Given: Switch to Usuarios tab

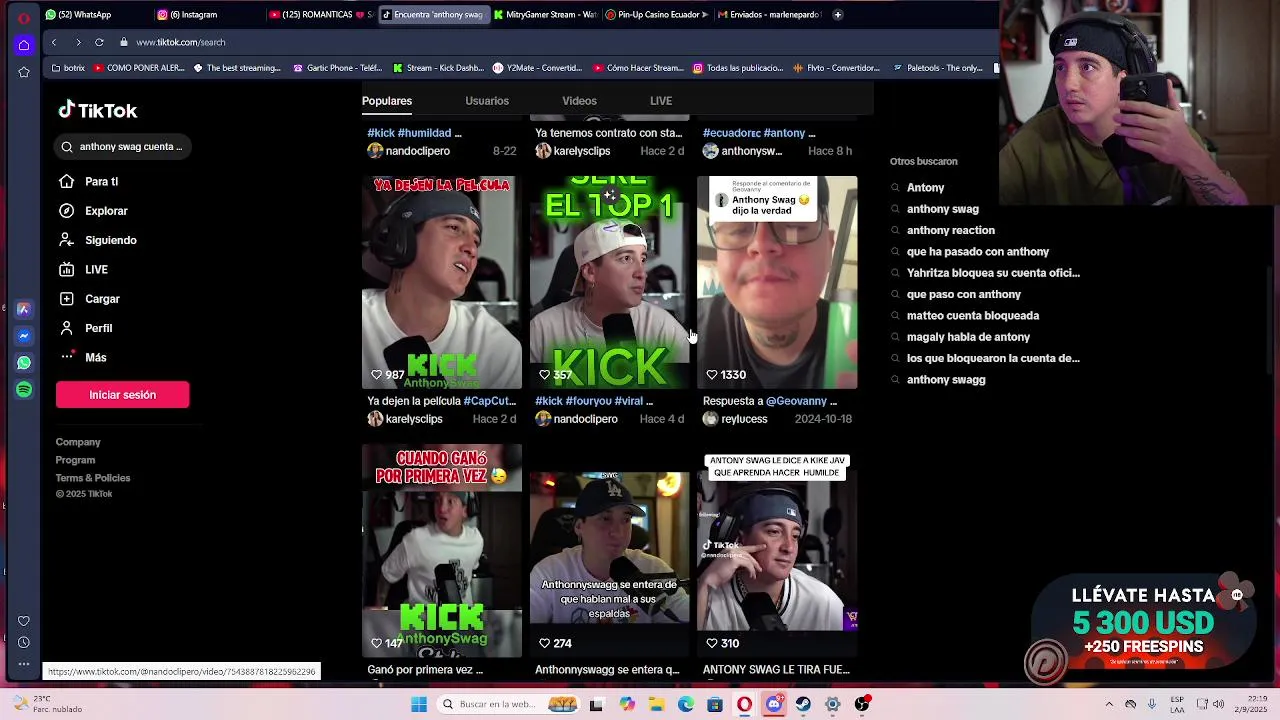Looking at the screenshot, I should tap(487, 101).
